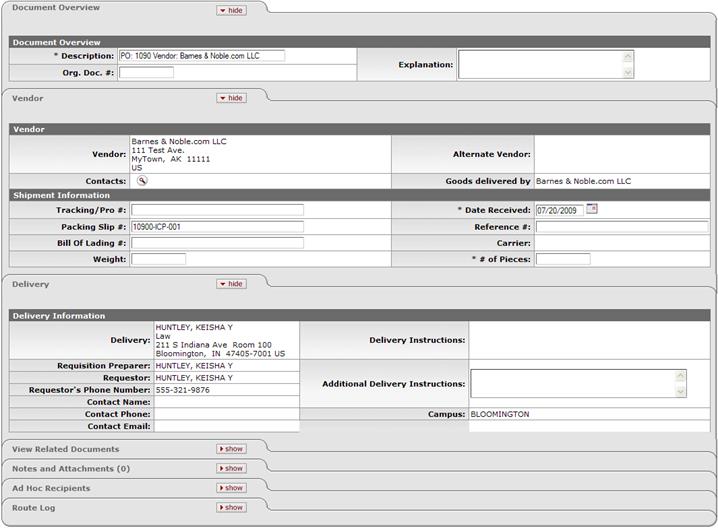The height and width of the screenshot is (528, 718).
Task: Click the Alternate Vendor label
Action: (492, 154)
